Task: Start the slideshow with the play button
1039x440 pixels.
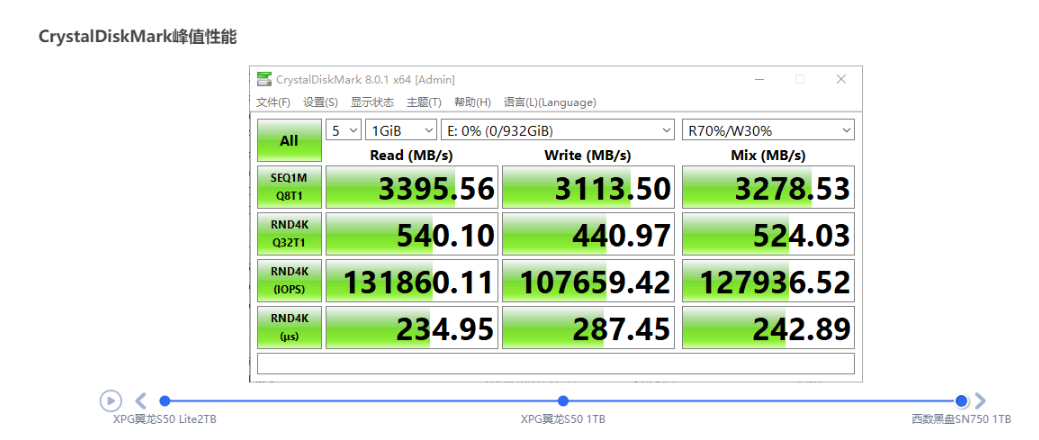Action: (111, 400)
